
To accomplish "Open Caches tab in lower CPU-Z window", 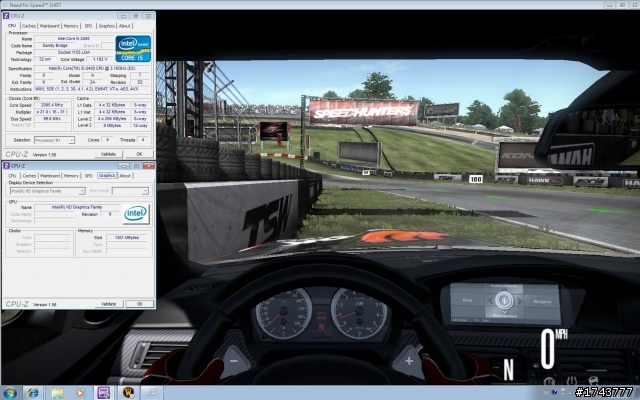I will 29,176.
